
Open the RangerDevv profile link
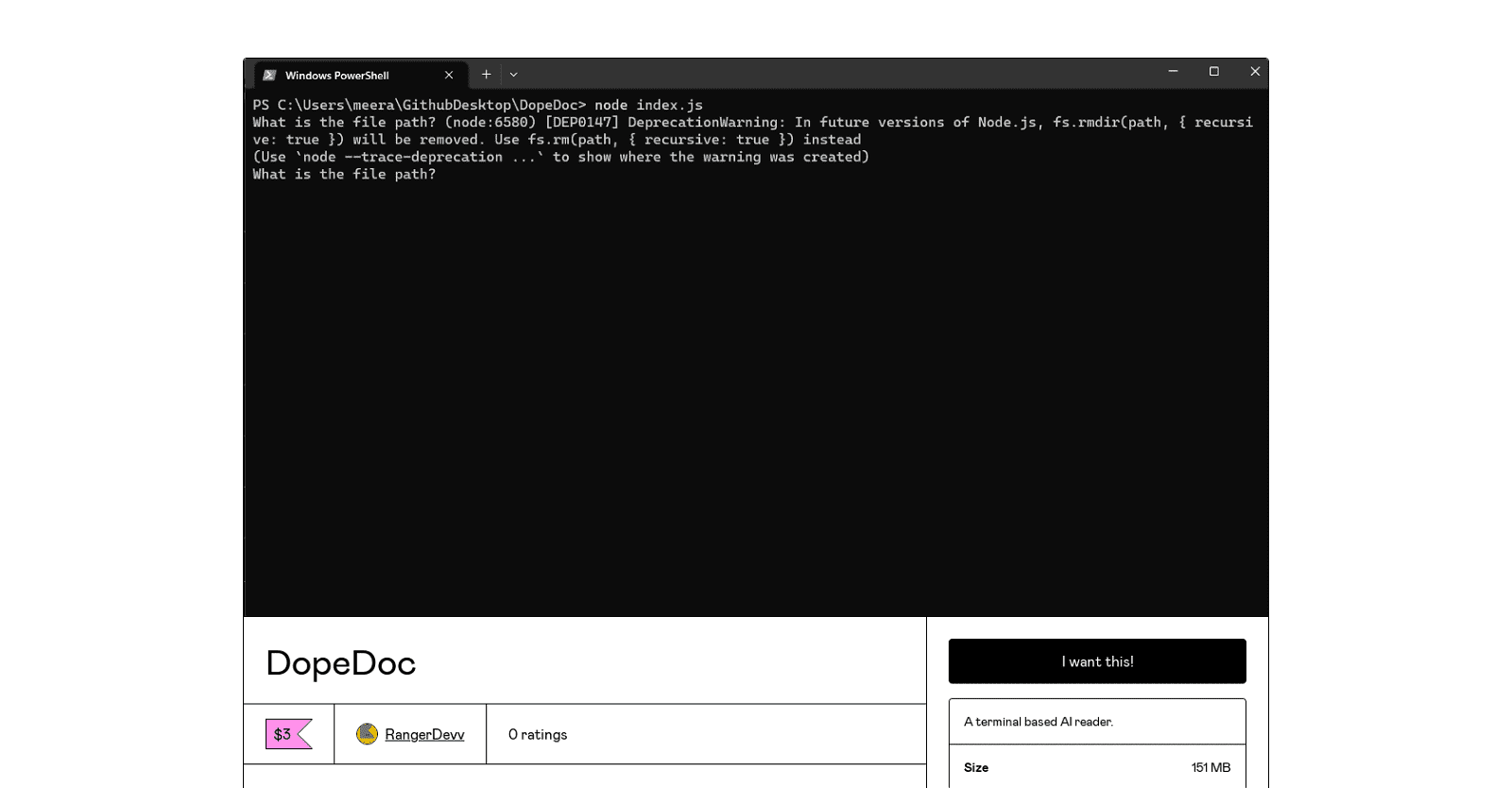click(x=424, y=734)
